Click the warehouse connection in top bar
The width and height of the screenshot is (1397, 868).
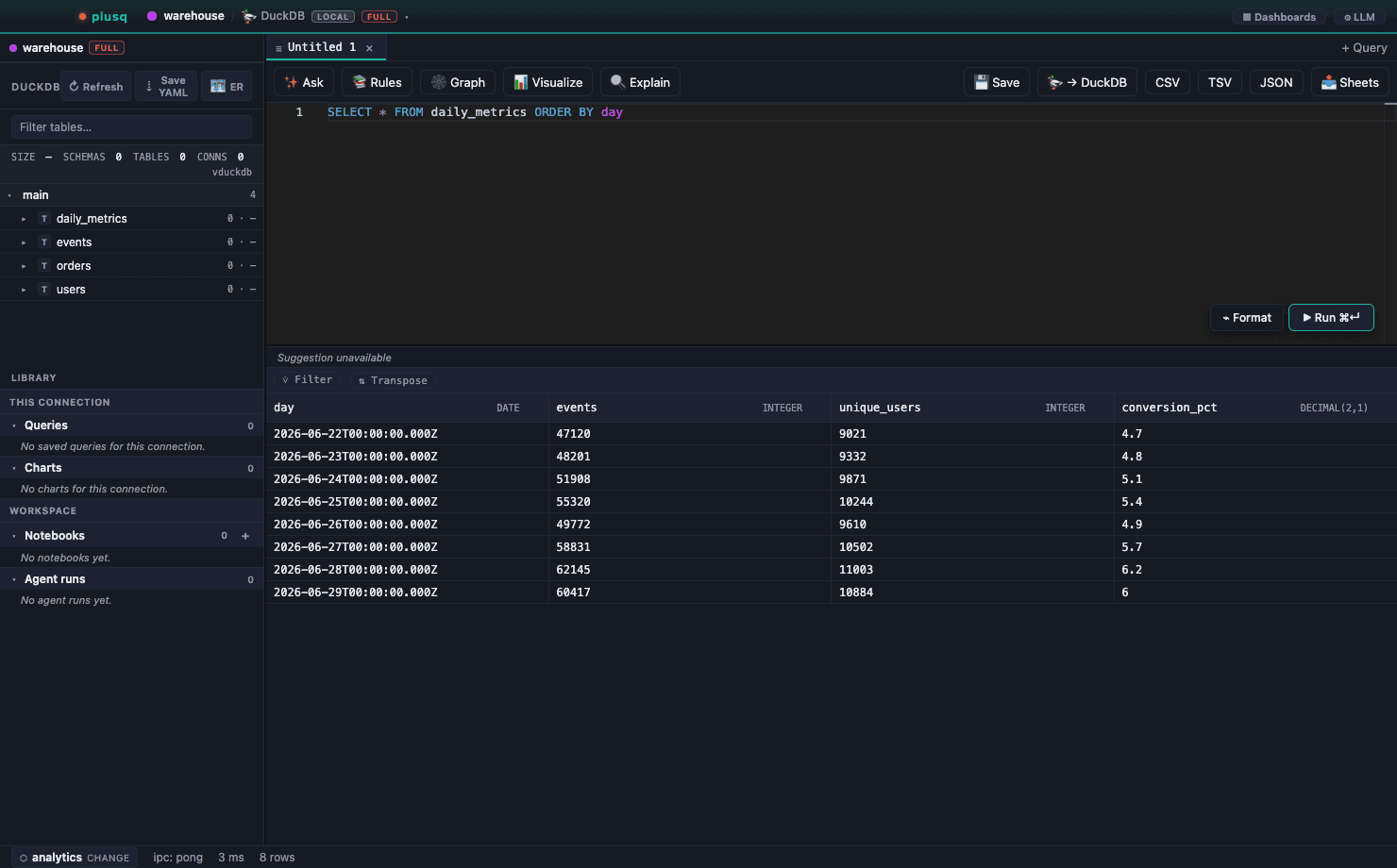[186, 16]
